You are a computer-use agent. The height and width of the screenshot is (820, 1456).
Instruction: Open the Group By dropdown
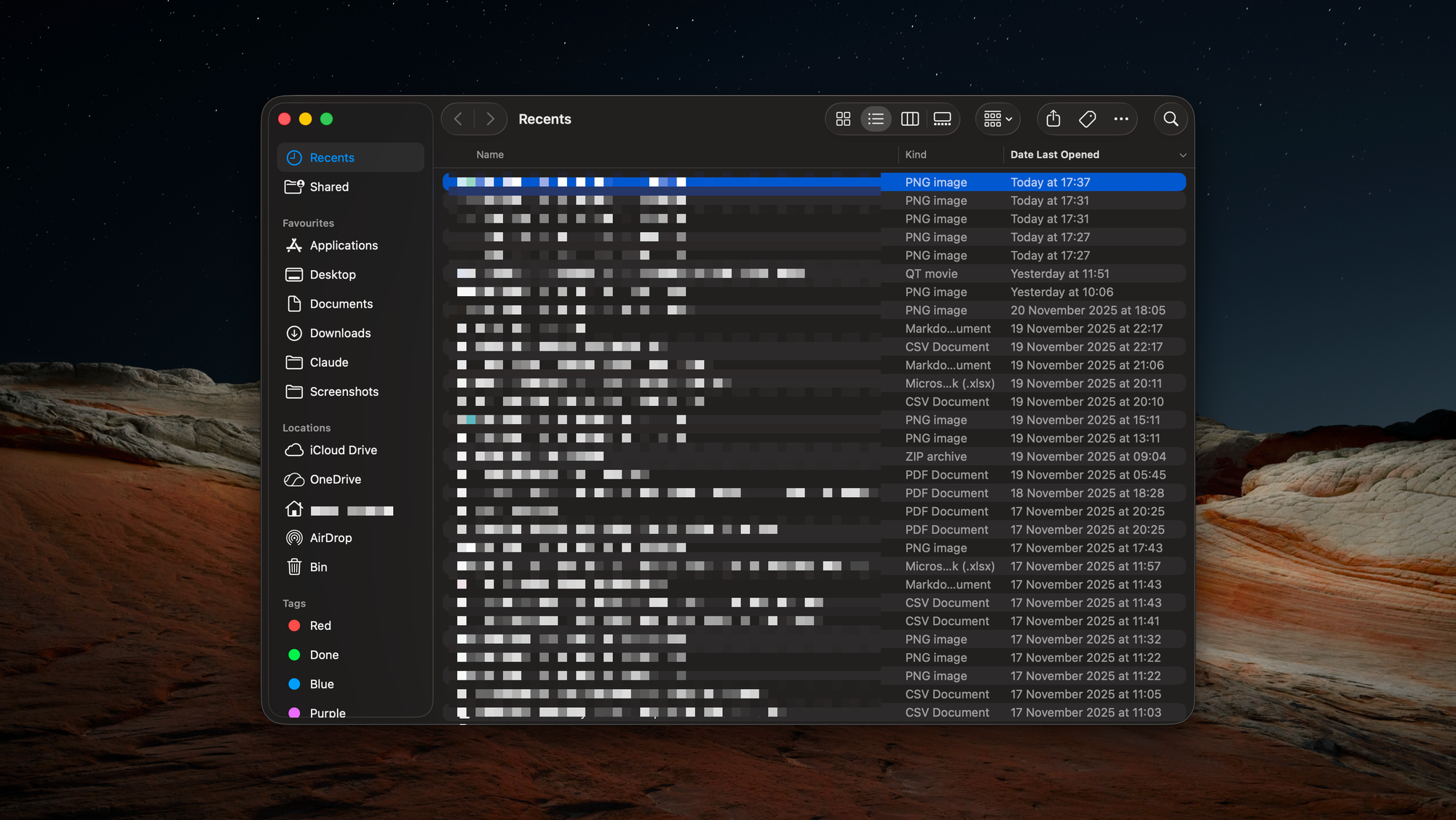tap(997, 119)
